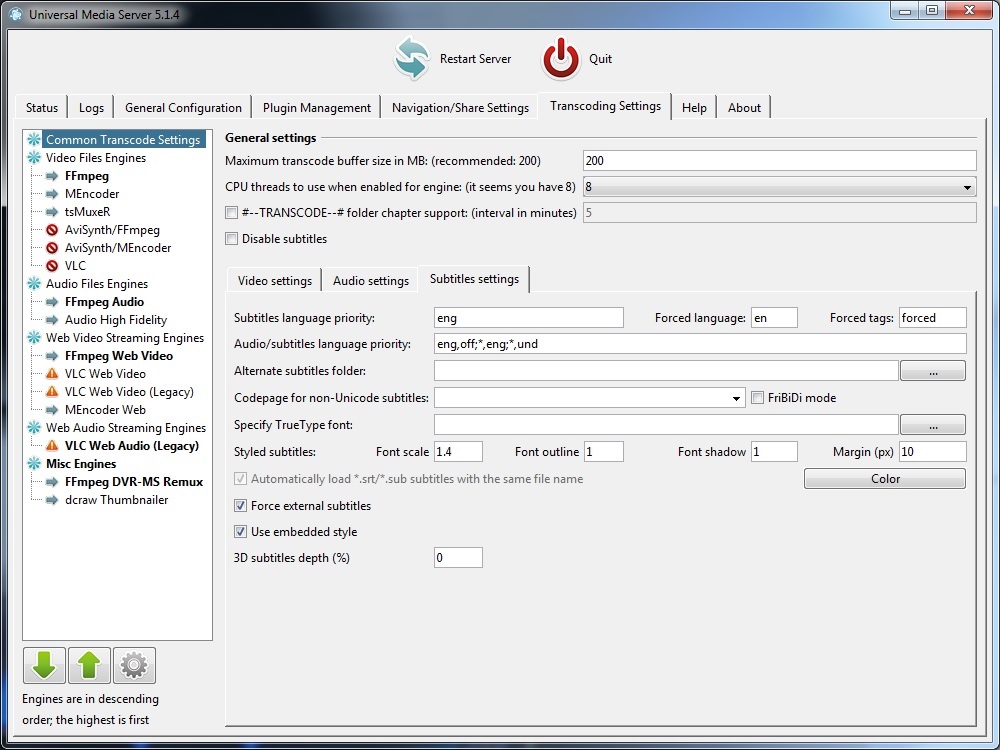Click the tsMuxeR engine arrow icon
This screenshot has height=750, width=1000.
[52, 212]
